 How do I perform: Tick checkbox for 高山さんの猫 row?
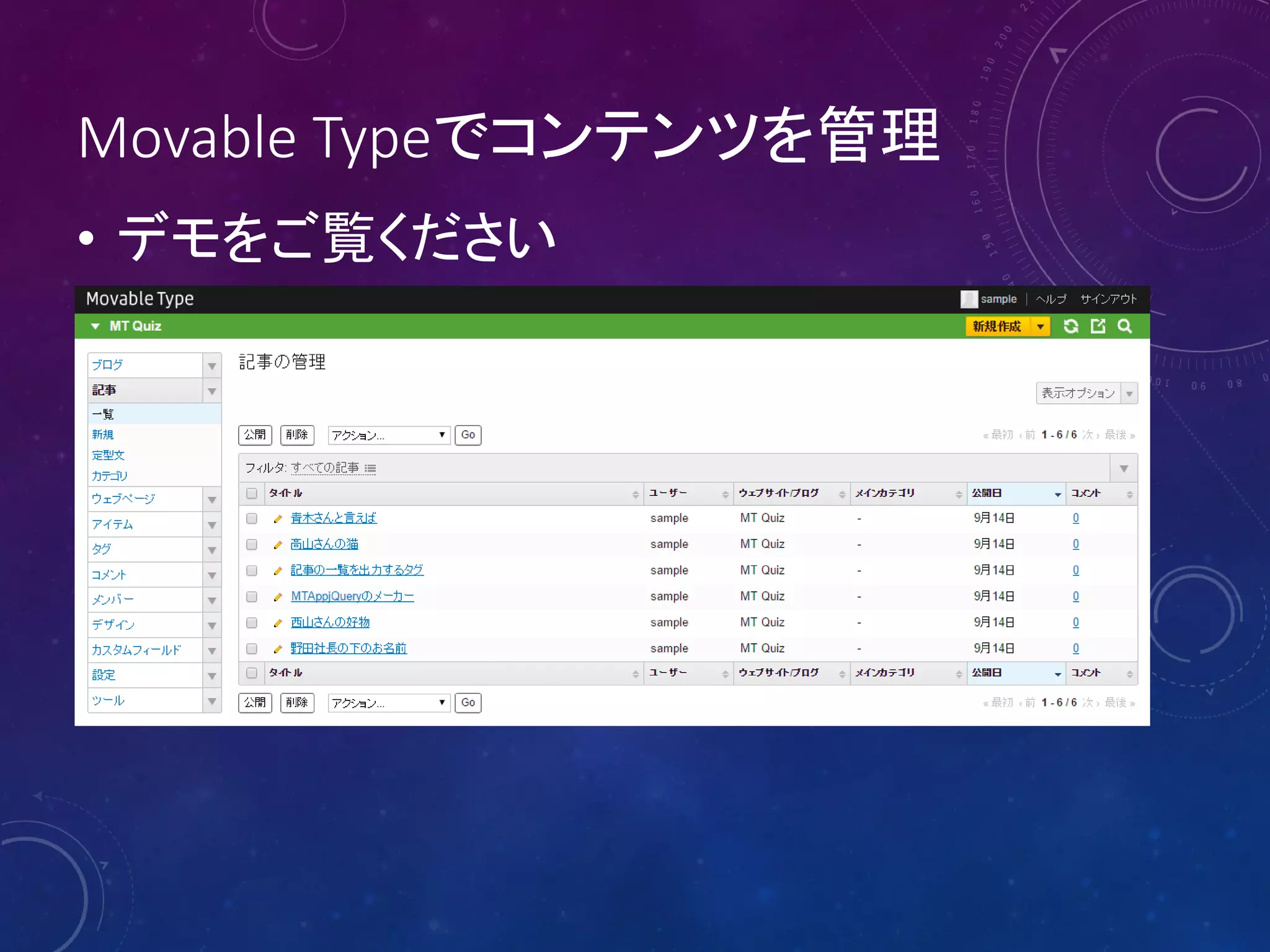point(251,544)
